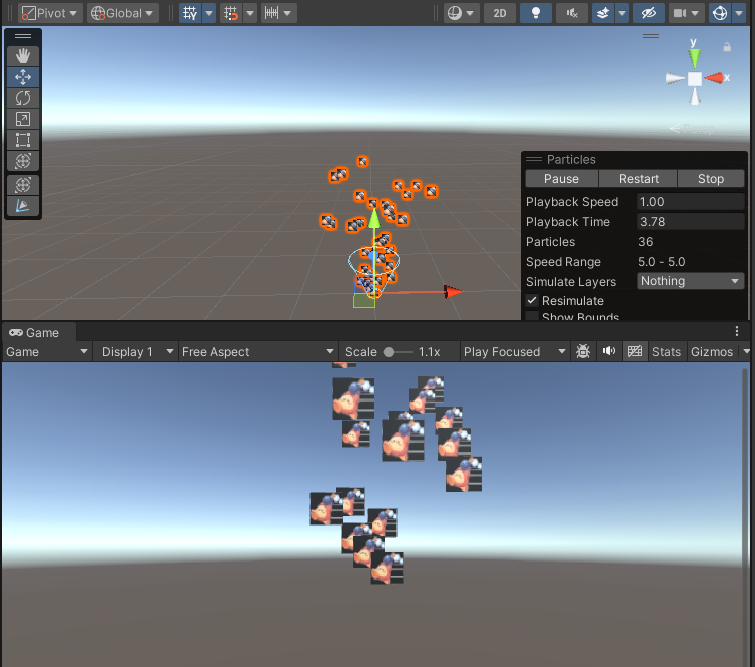755x667 pixels.
Task: Select the Rotate tool
Action: click(23, 98)
